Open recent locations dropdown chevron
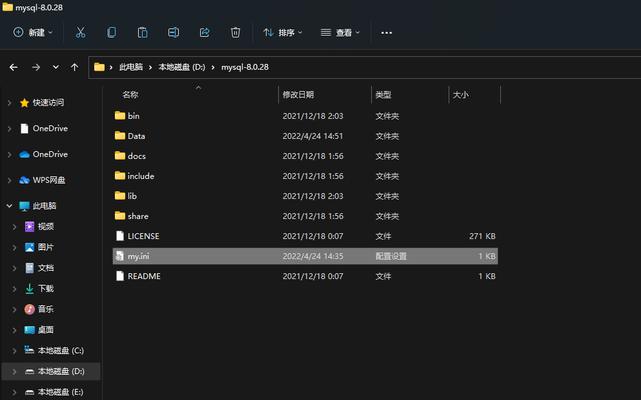Viewport: 641px width, 400px height. coord(56,67)
